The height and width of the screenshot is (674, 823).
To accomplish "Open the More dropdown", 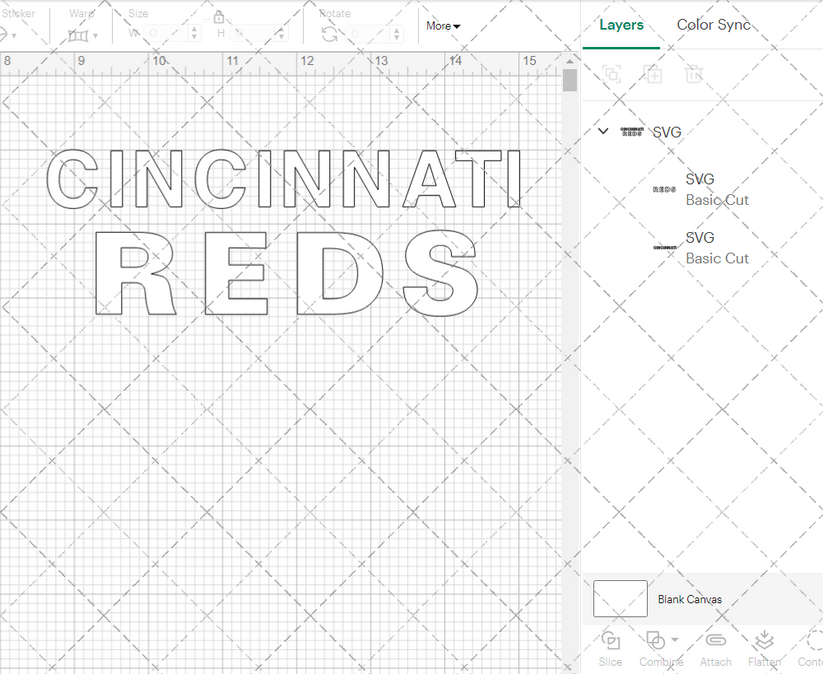I will click(x=442, y=26).
